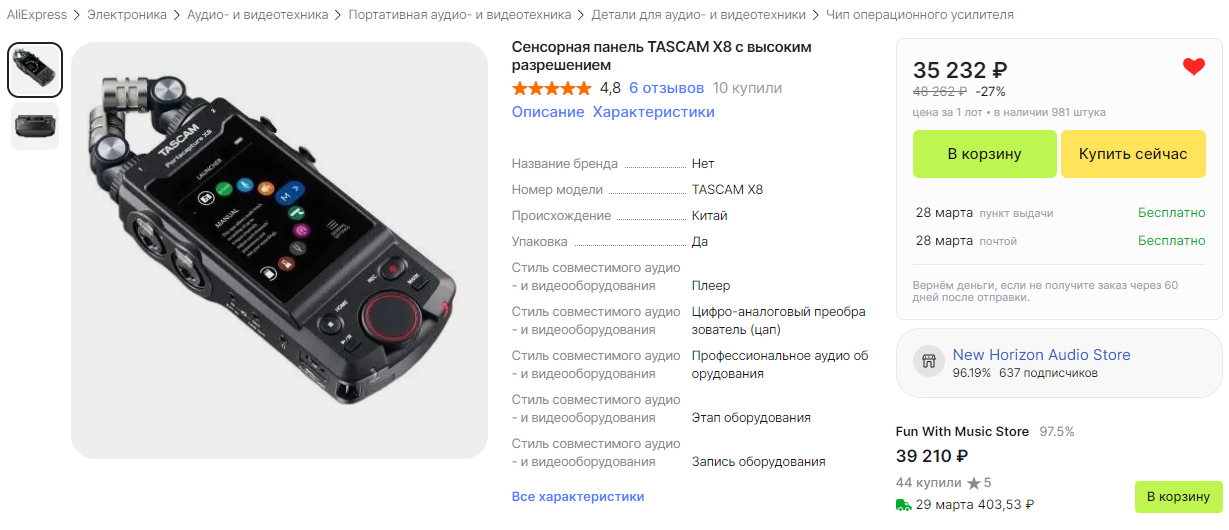The image size is (1229, 530).
Task: Select the first product thumbnail
Action: (x=35, y=70)
